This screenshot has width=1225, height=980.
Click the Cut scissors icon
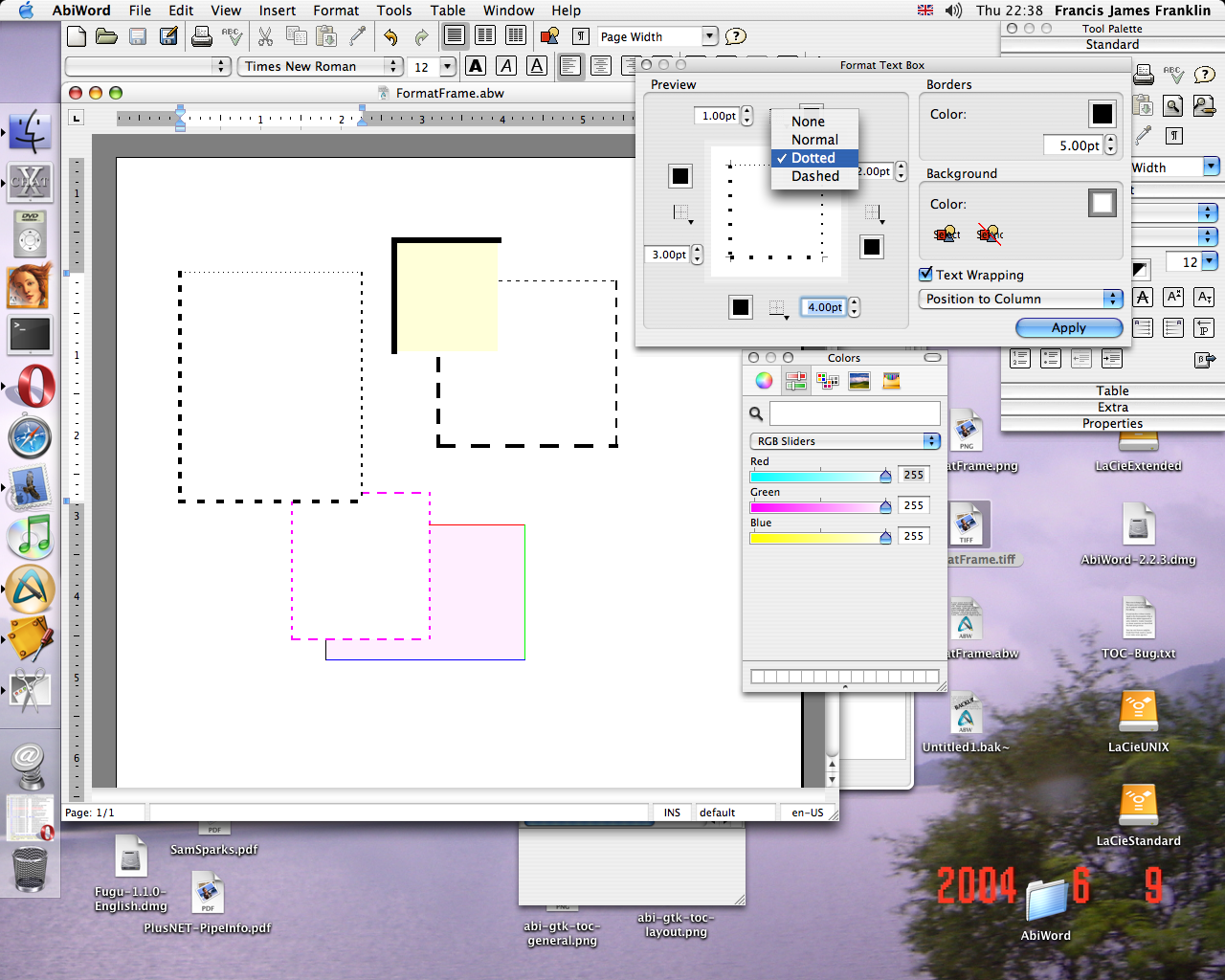click(266, 36)
